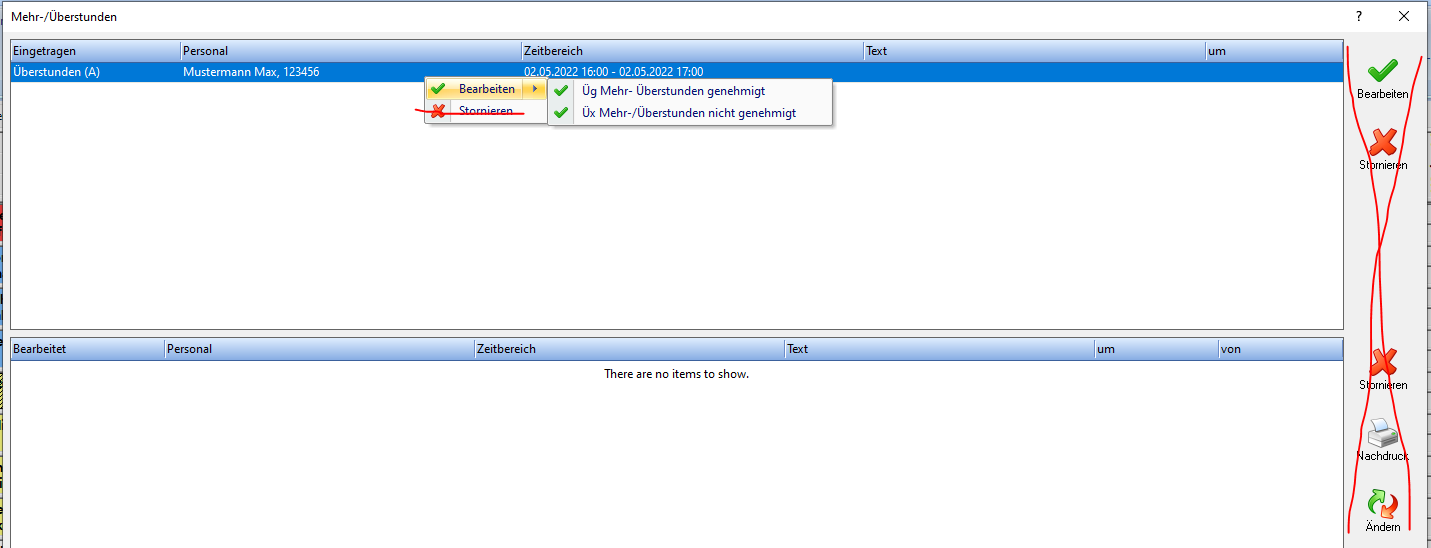Click the upper Stornieren red X sidebar icon
The height and width of the screenshot is (548, 1431).
(x=1382, y=143)
